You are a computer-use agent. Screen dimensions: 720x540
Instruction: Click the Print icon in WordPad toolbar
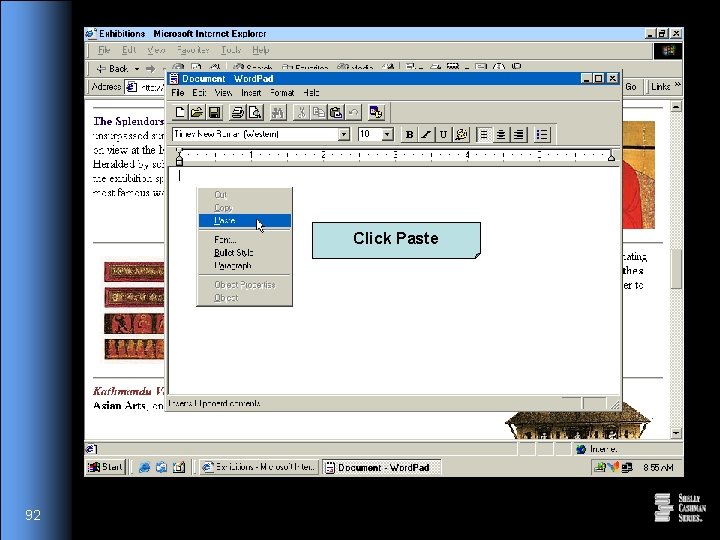pos(237,112)
